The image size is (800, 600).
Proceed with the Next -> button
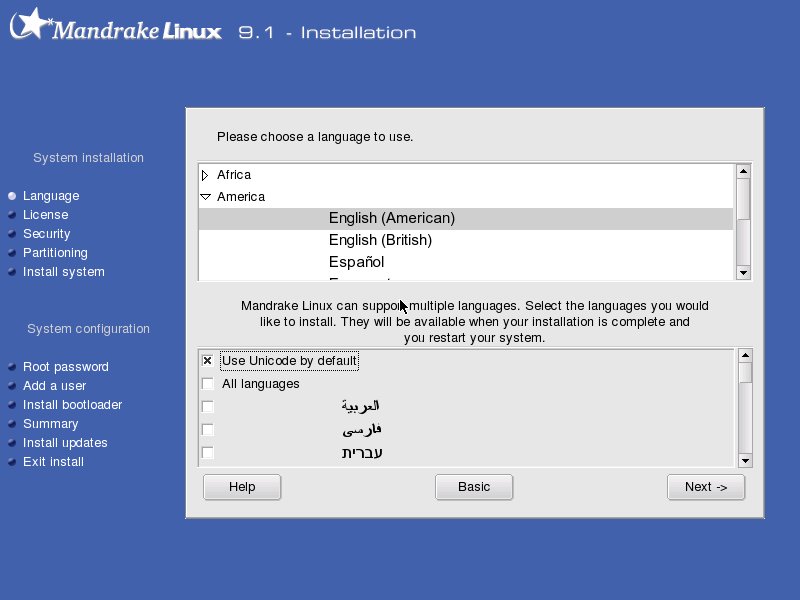[x=706, y=487]
